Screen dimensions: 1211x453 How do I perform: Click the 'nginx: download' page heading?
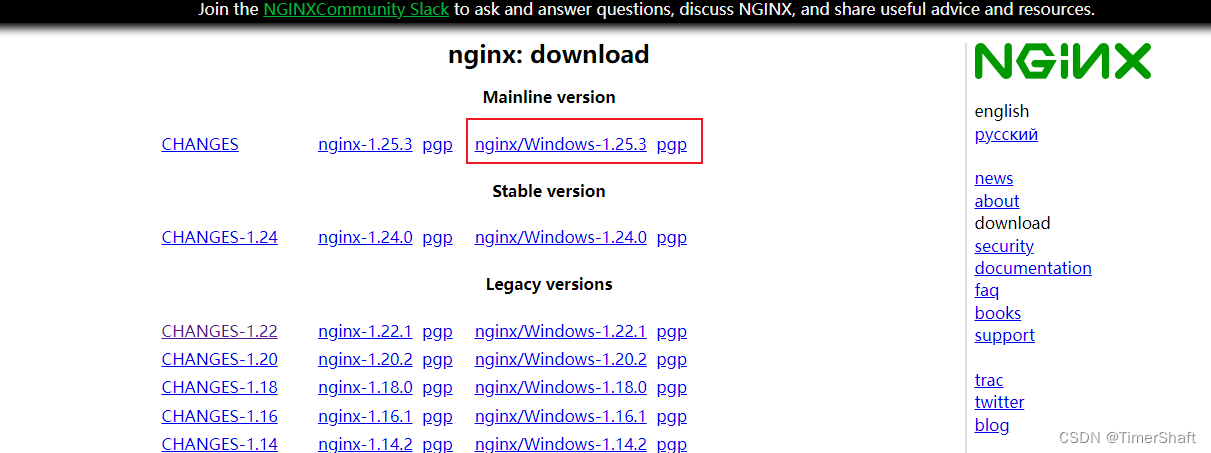tap(549, 54)
